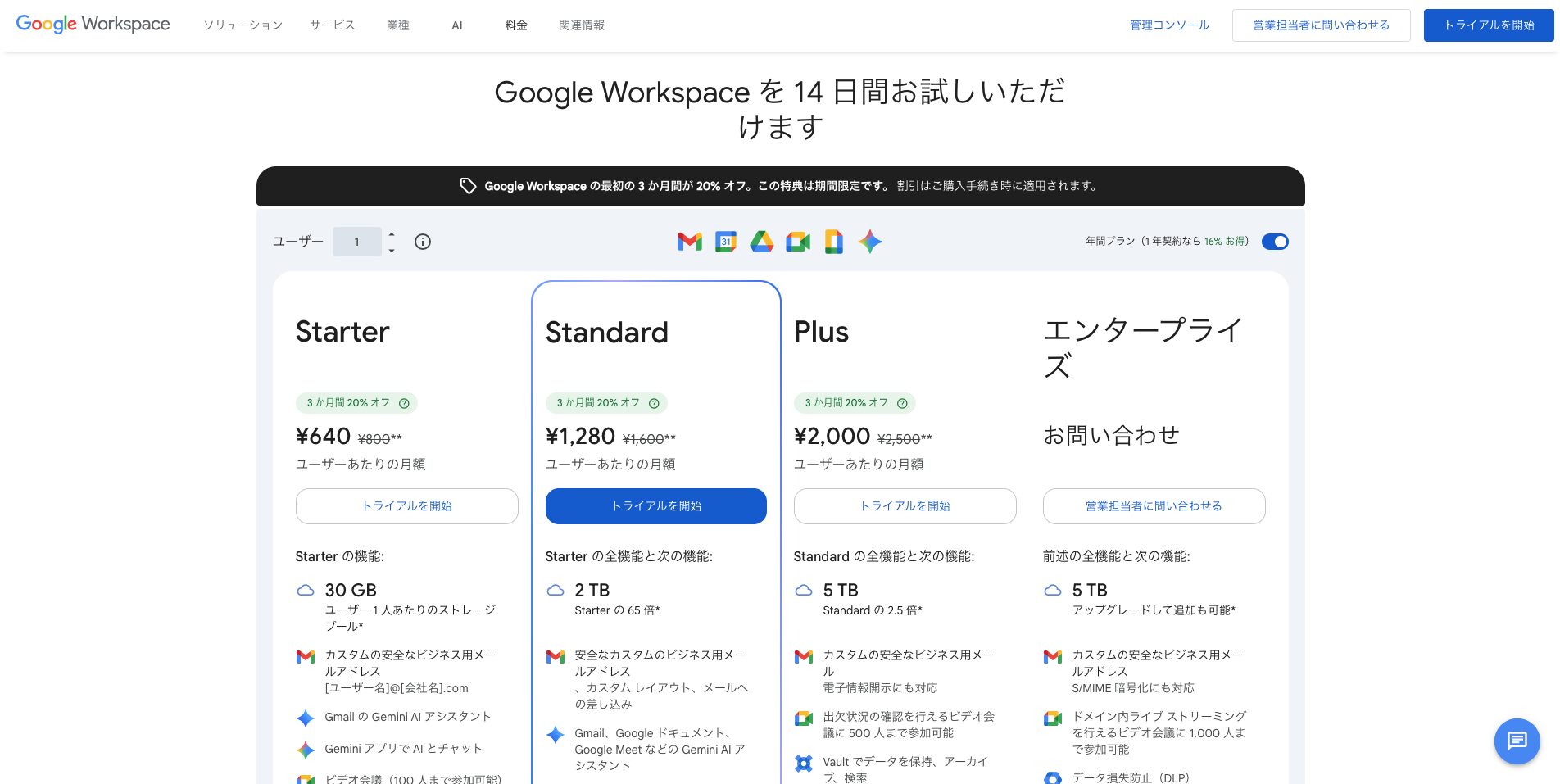
Task: Select the Gemini sparkle icon
Action: (x=869, y=242)
